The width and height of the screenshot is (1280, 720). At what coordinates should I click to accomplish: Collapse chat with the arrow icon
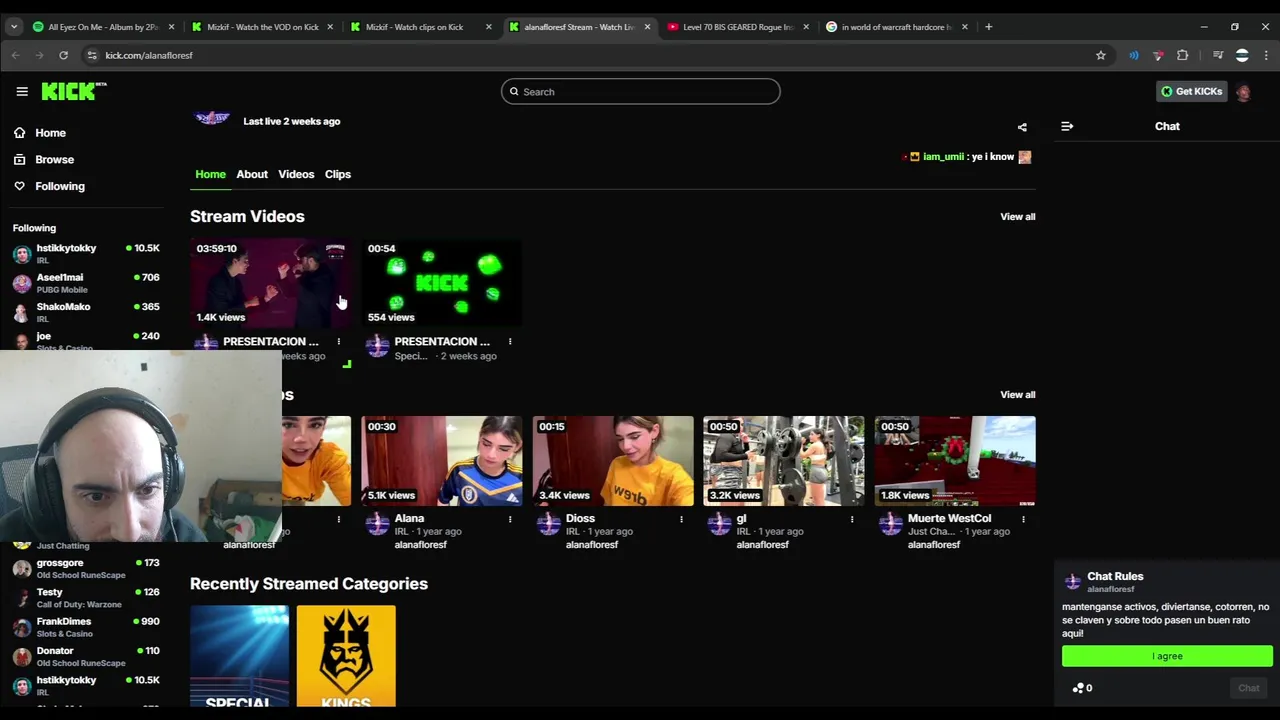pyautogui.click(x=1067, y=126)
